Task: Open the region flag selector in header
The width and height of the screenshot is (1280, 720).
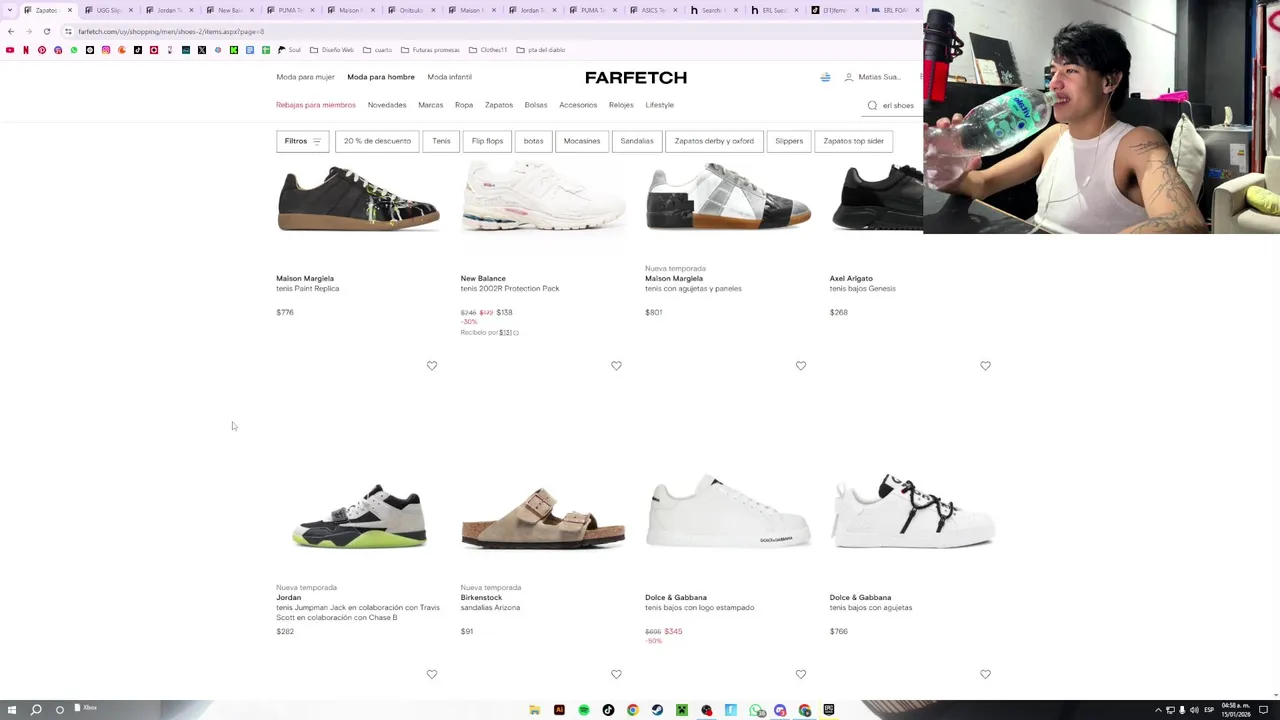Action: (825, 77)
